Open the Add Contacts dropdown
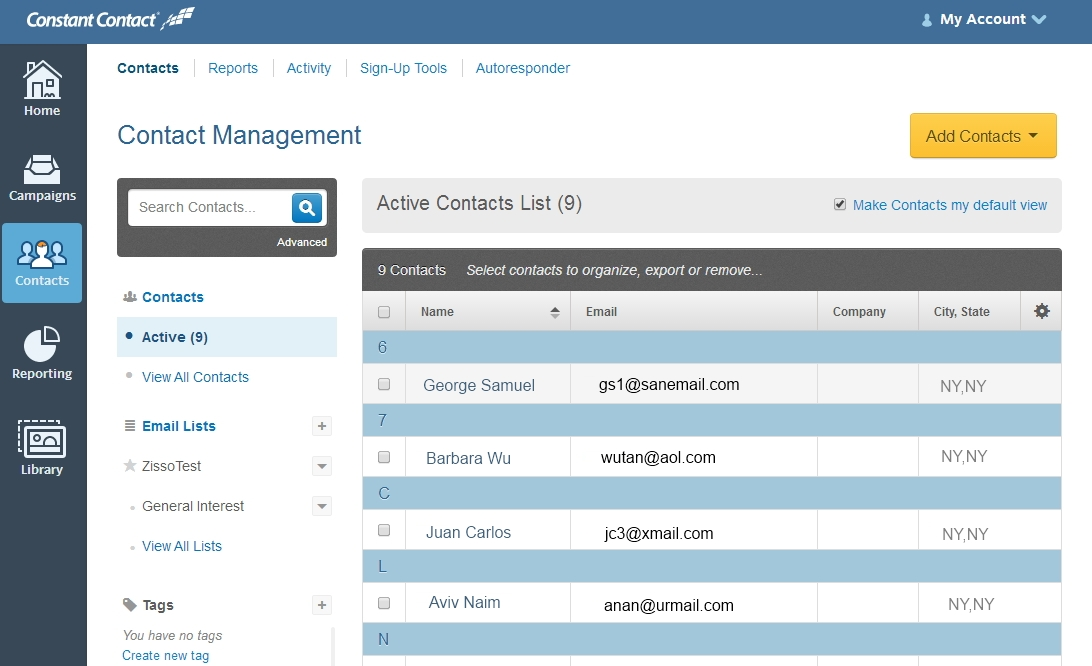The width and height of the screenshot is (1092, 666). [x=982, y=135]
